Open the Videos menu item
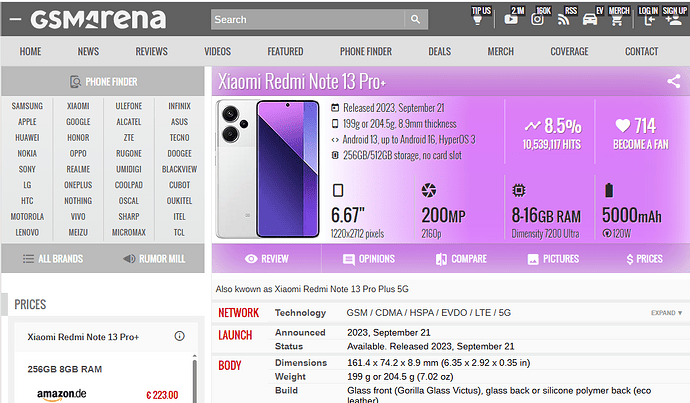 click(x=217, y=51)
